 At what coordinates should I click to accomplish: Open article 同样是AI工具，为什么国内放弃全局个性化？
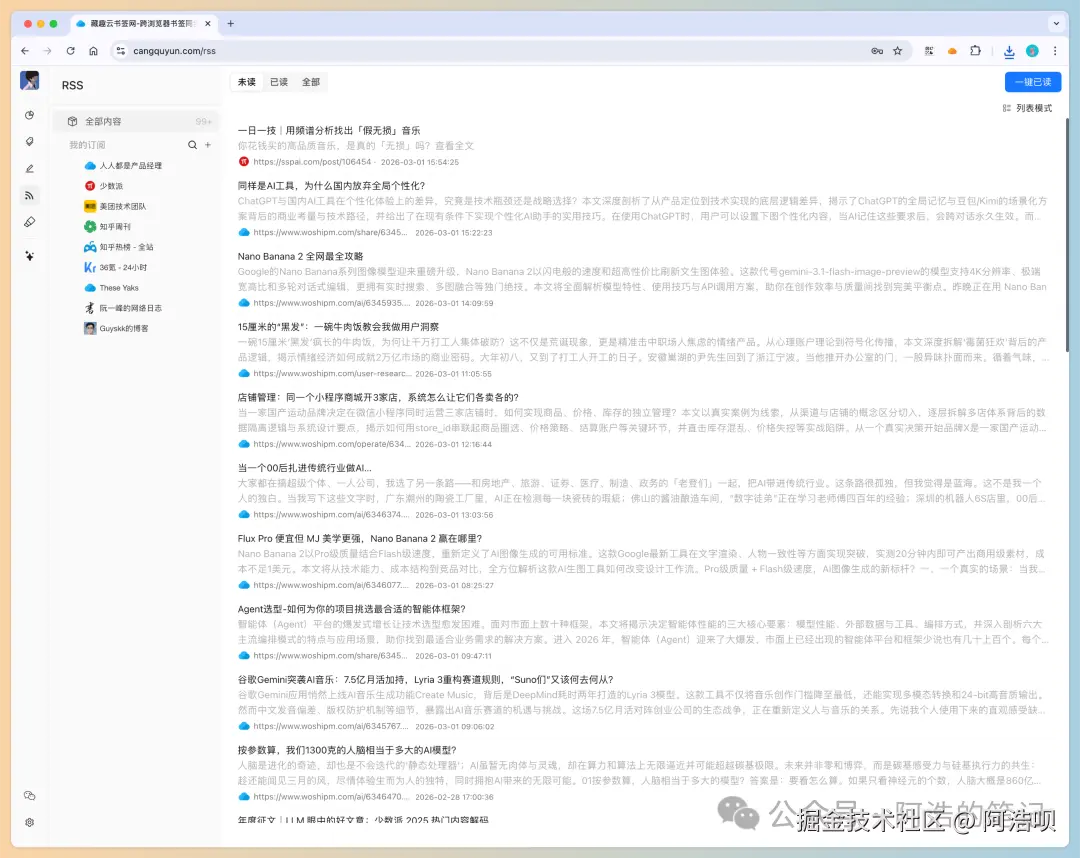click(x=331, y=186)
